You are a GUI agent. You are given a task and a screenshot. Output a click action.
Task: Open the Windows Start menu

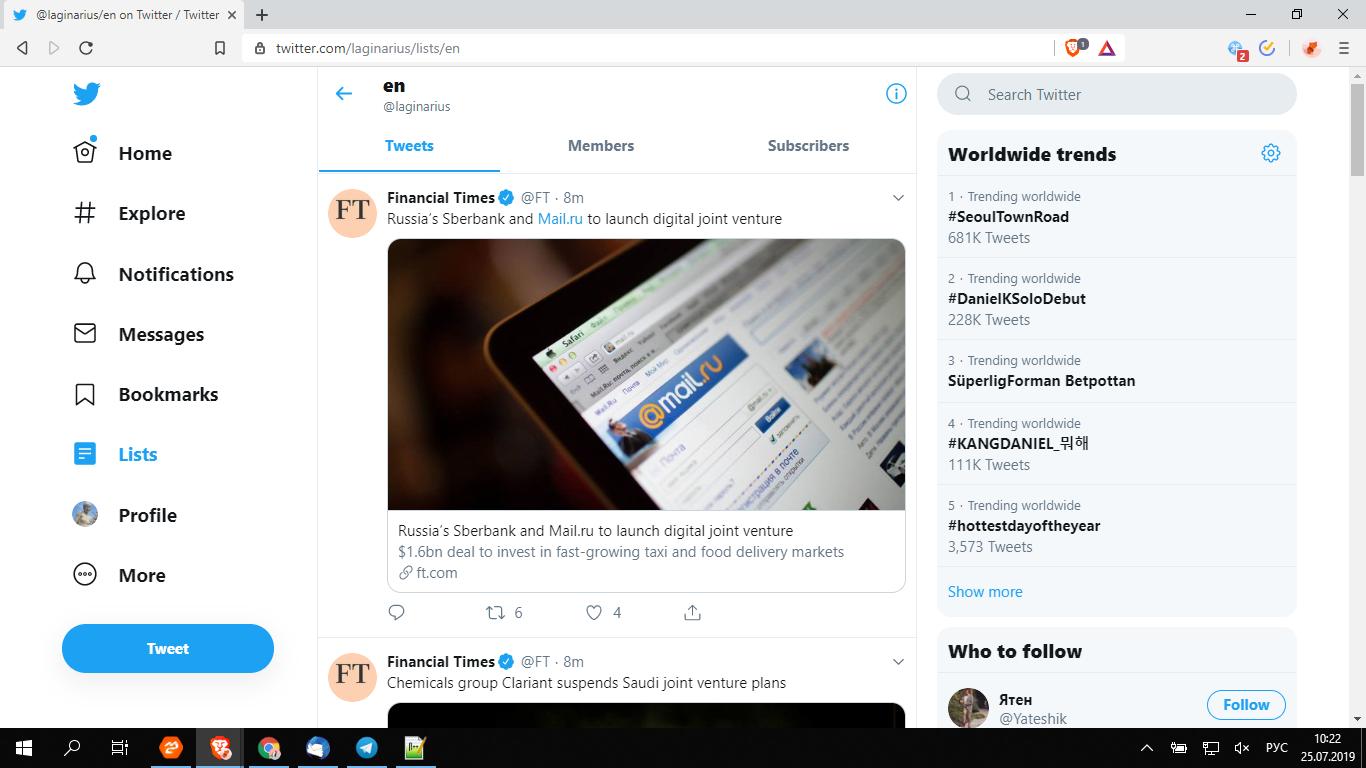click(24, 748)
